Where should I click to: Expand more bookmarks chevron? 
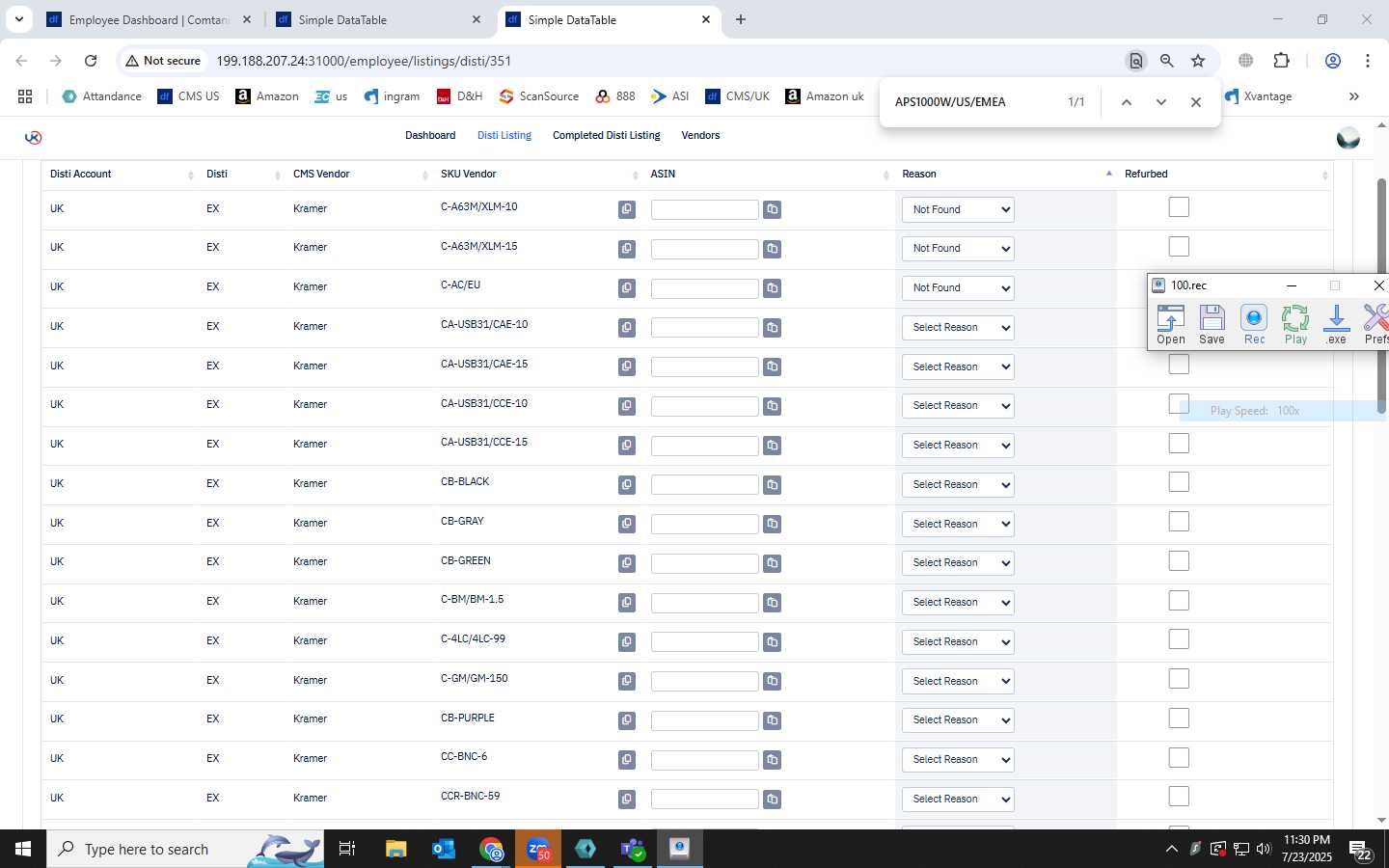click(x=1353, y=96)
